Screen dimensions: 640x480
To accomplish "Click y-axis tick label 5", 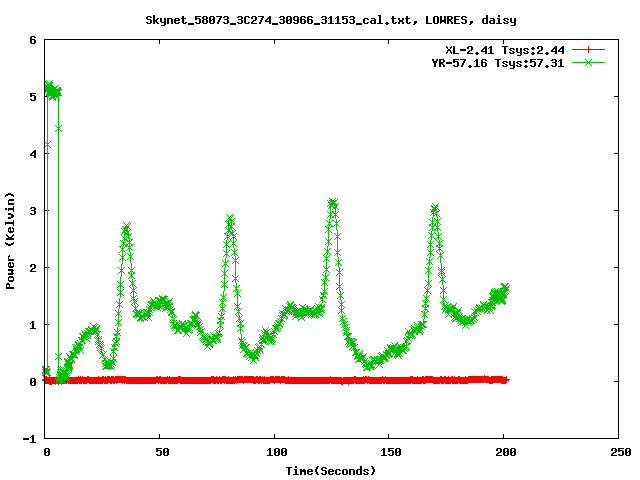I will tap(33, 97).
